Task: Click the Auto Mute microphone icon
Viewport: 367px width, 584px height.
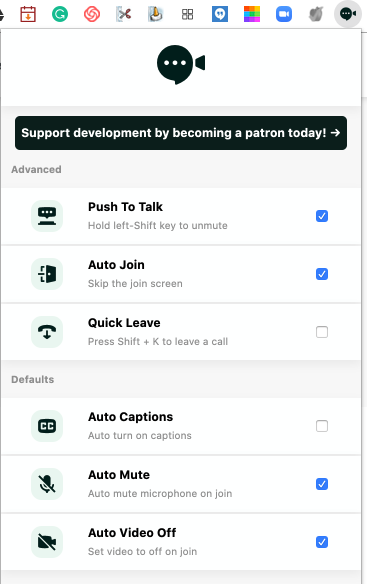Action: (47, 484)
